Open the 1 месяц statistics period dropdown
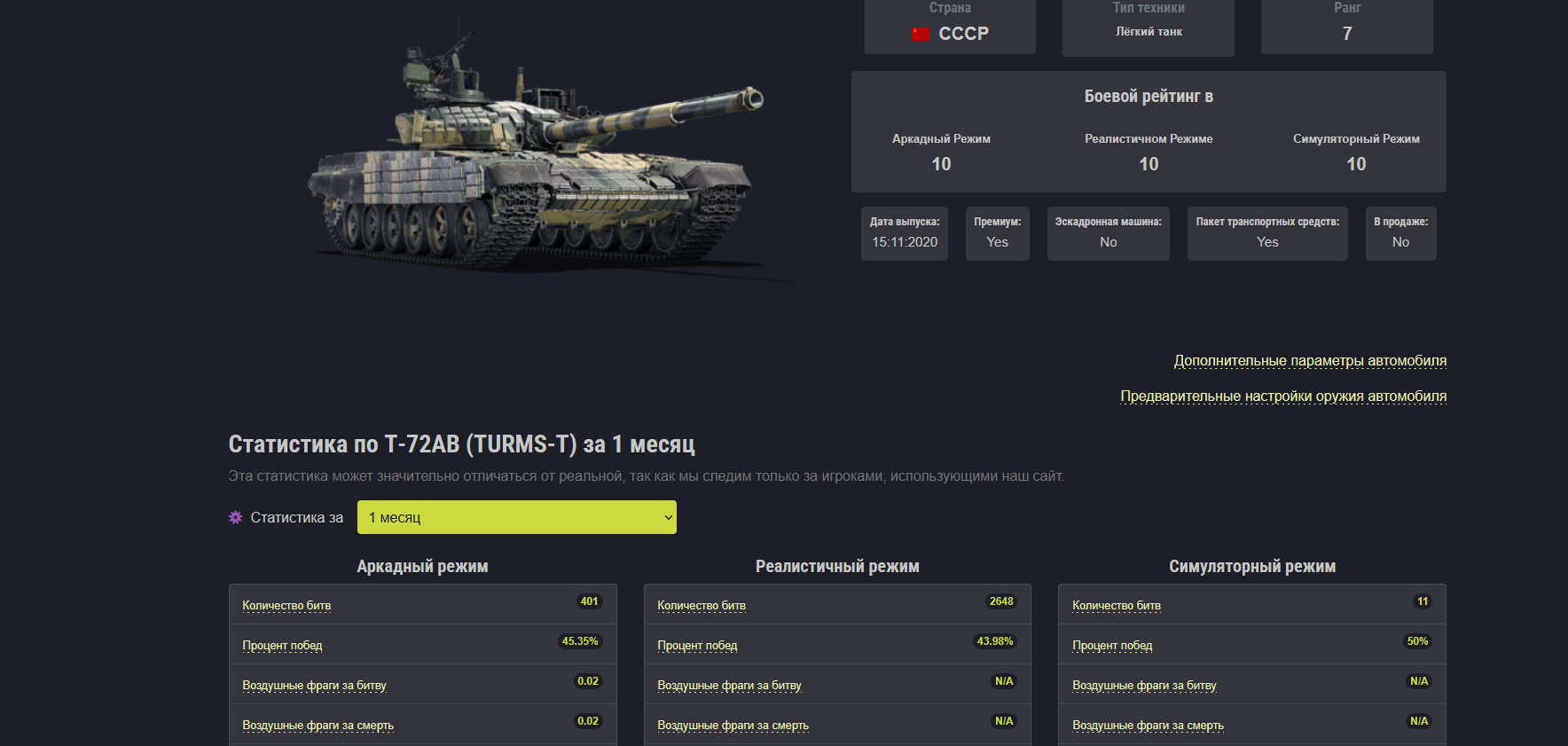 click(517, 517)
